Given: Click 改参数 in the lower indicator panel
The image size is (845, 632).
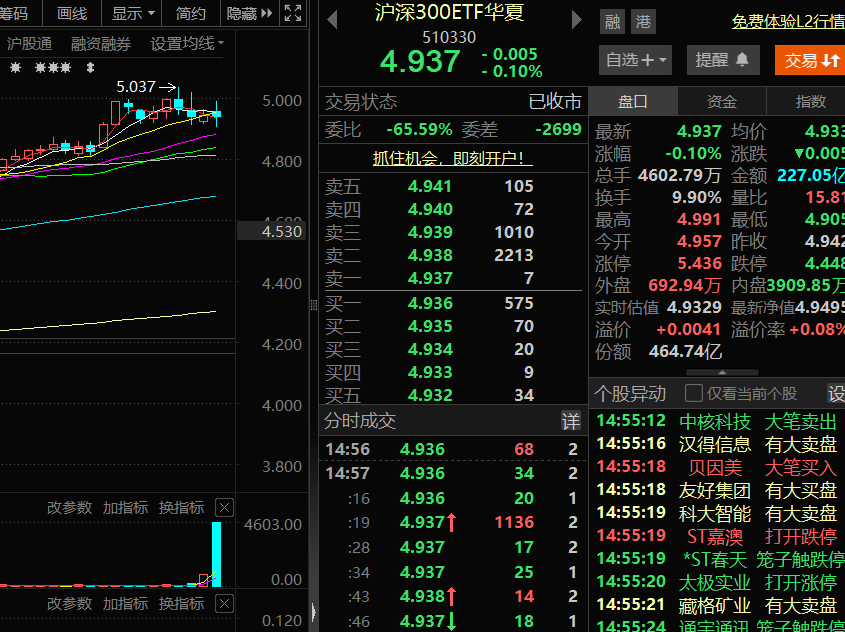Looking at the screenshot, I should click(x=70, y=603).
